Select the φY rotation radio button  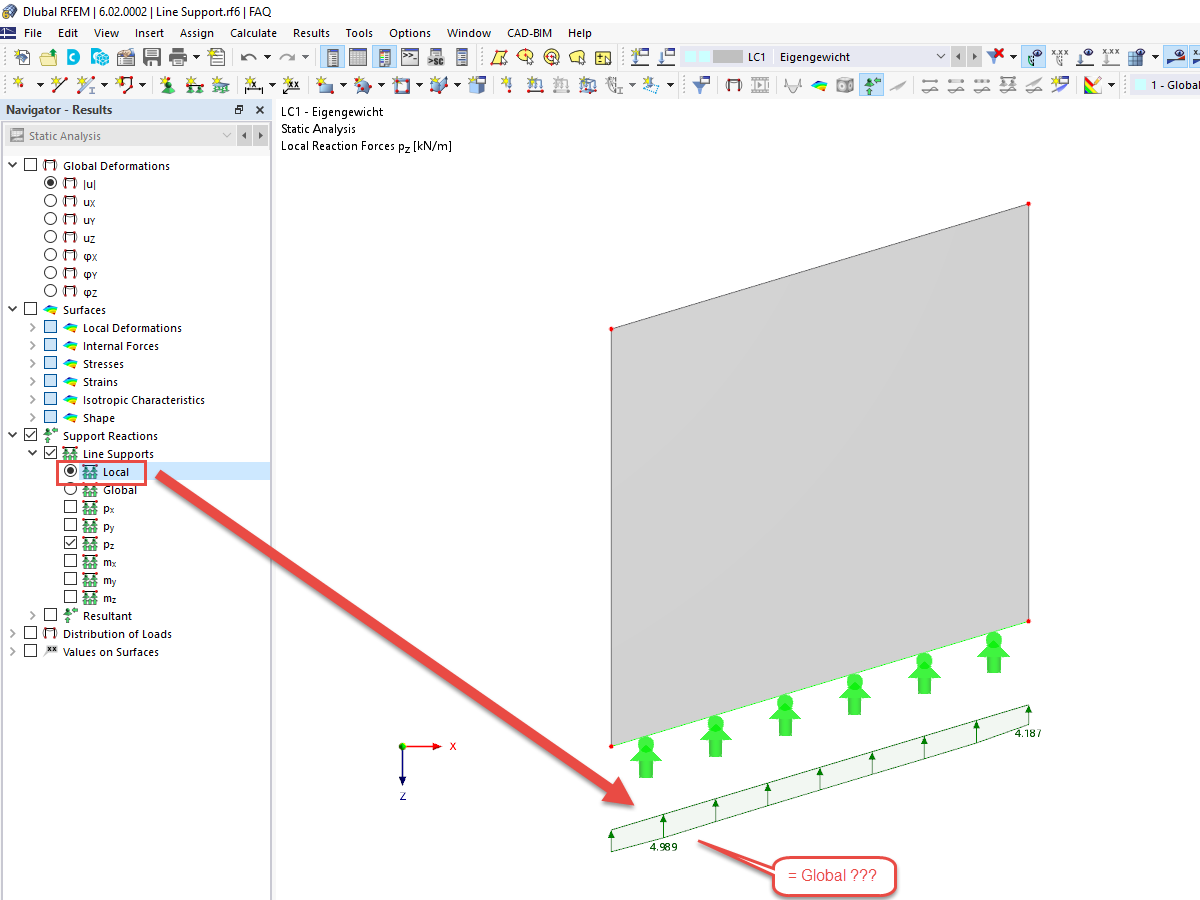[x=50, y=273]
